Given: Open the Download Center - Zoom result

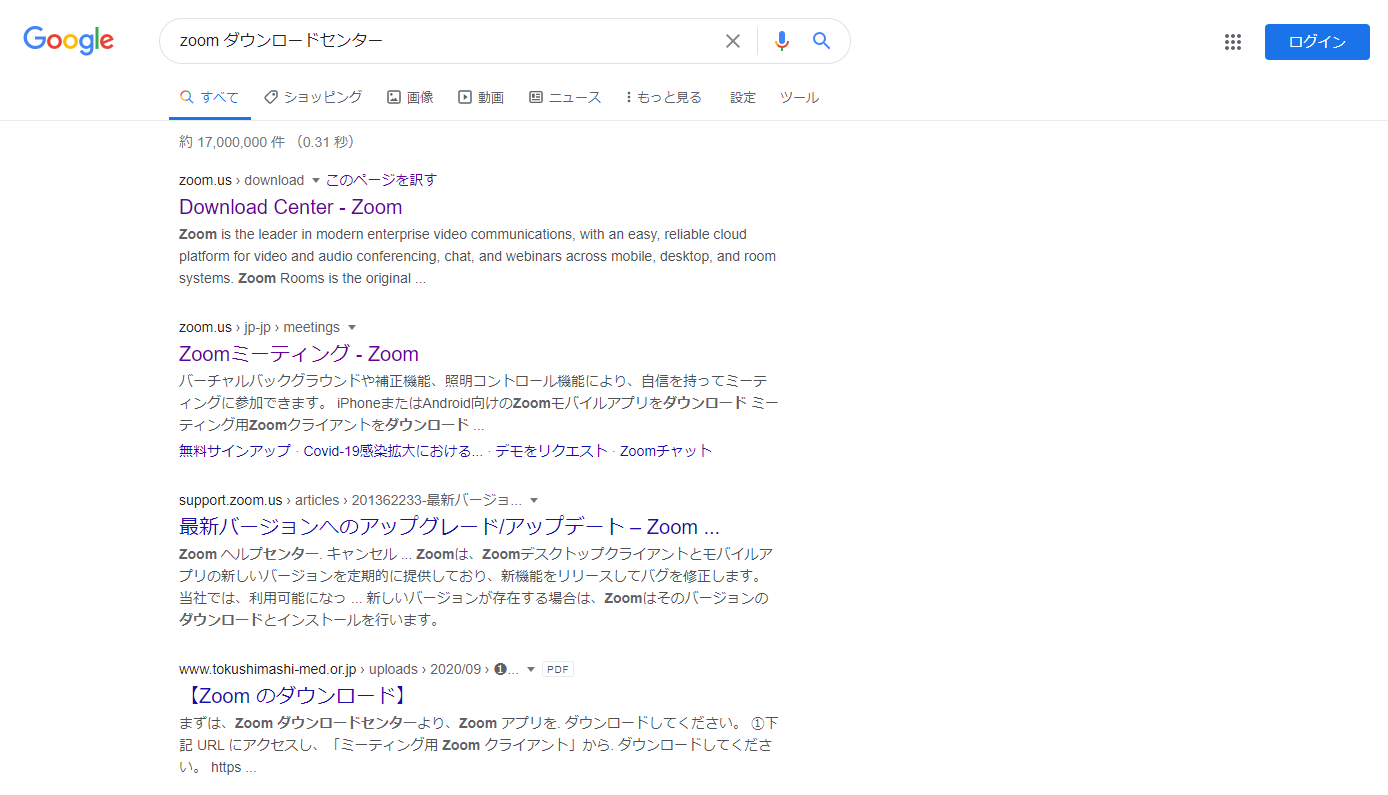Looking at the screenshot, I should (291, 207).
